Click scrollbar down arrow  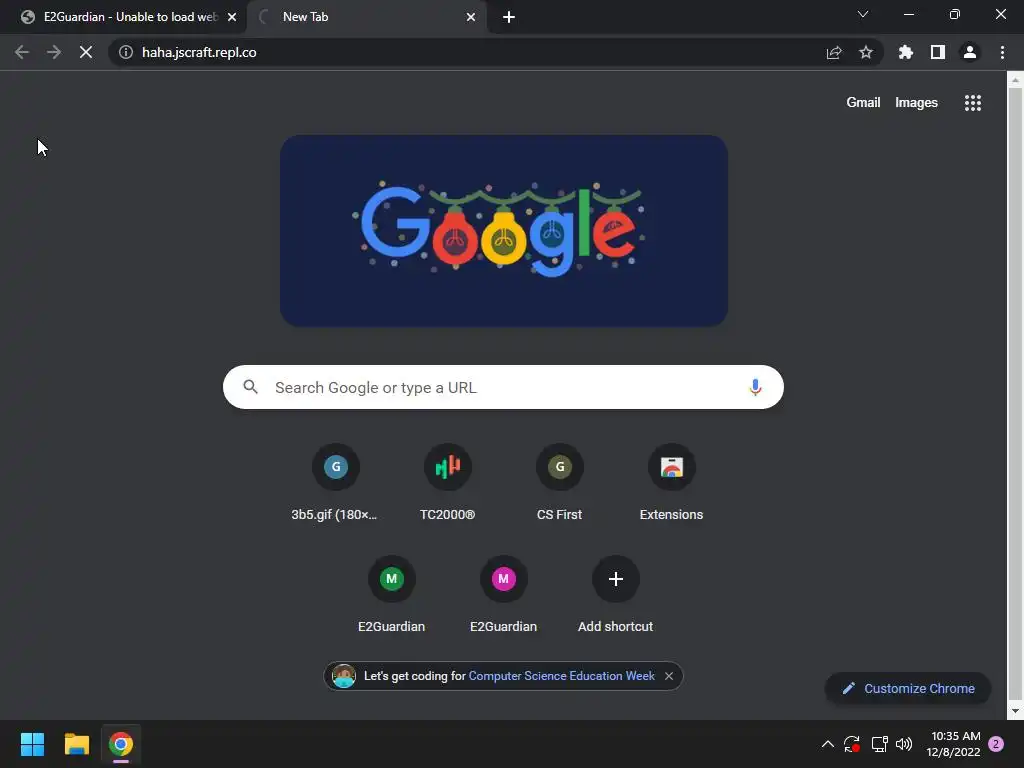point(1015,711)
